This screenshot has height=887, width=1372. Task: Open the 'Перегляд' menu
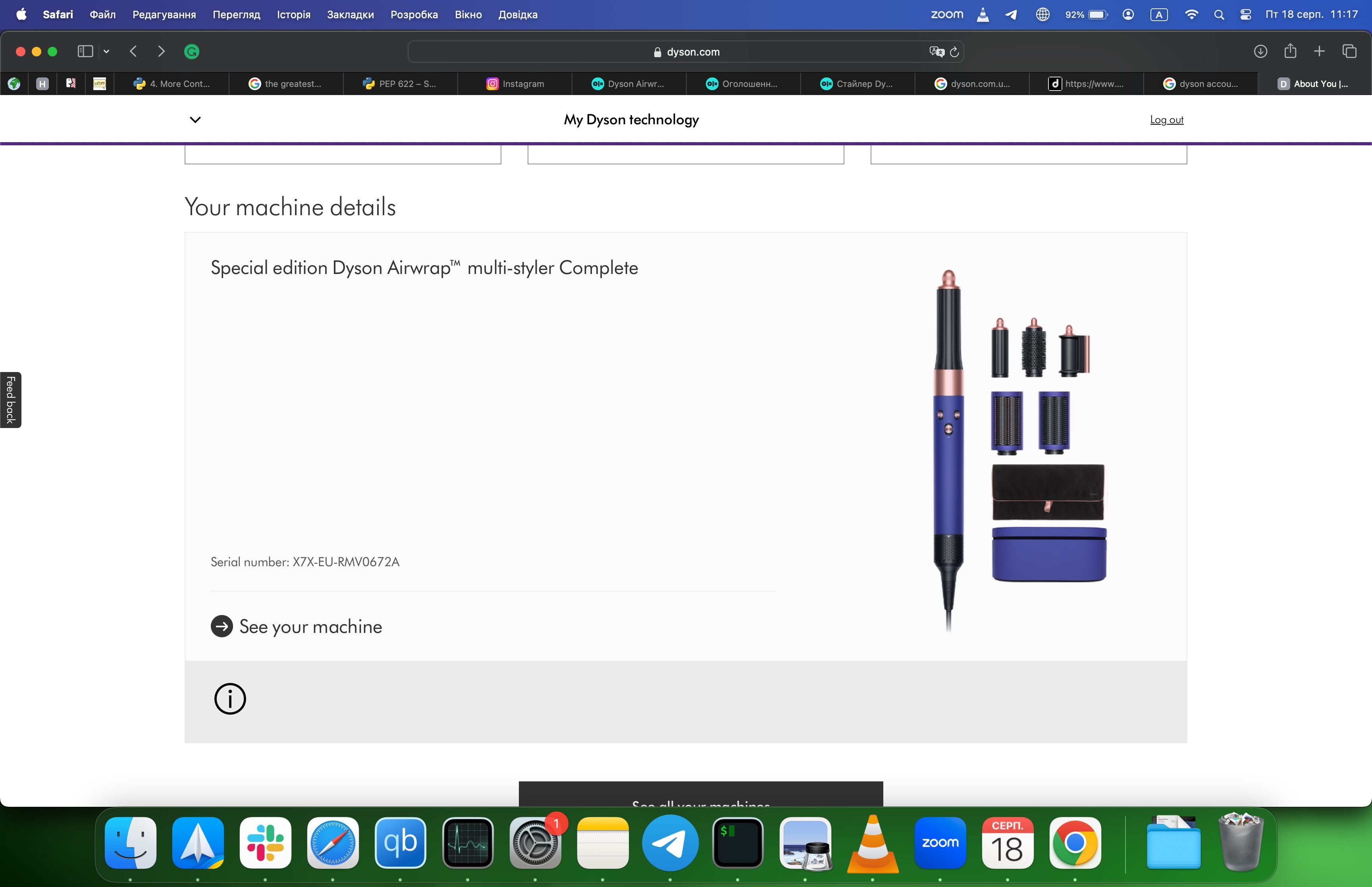pyautogui.click(x=236, y=14)
